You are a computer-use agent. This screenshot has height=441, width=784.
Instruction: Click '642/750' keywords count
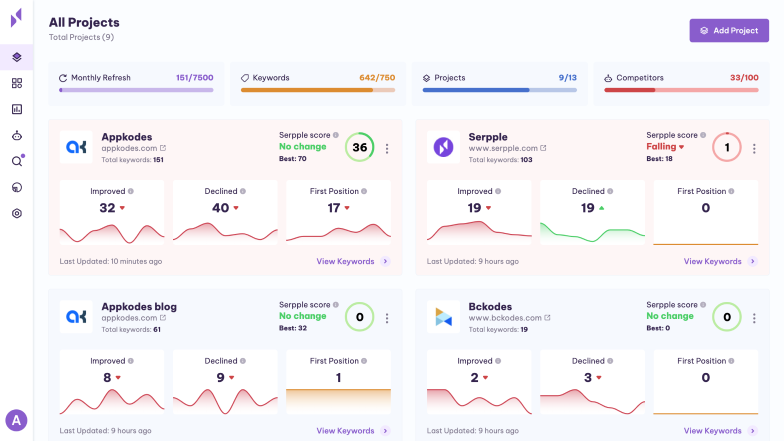(x=377, y=78)
